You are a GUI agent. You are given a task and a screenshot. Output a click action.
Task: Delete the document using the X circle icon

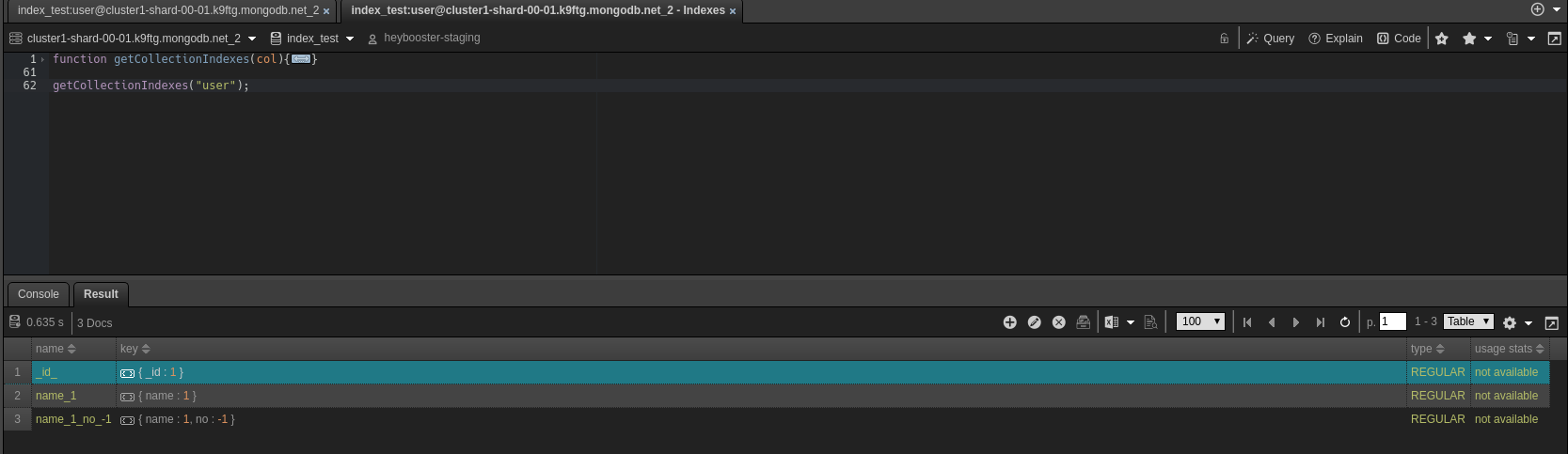(x=1058, y=322)
